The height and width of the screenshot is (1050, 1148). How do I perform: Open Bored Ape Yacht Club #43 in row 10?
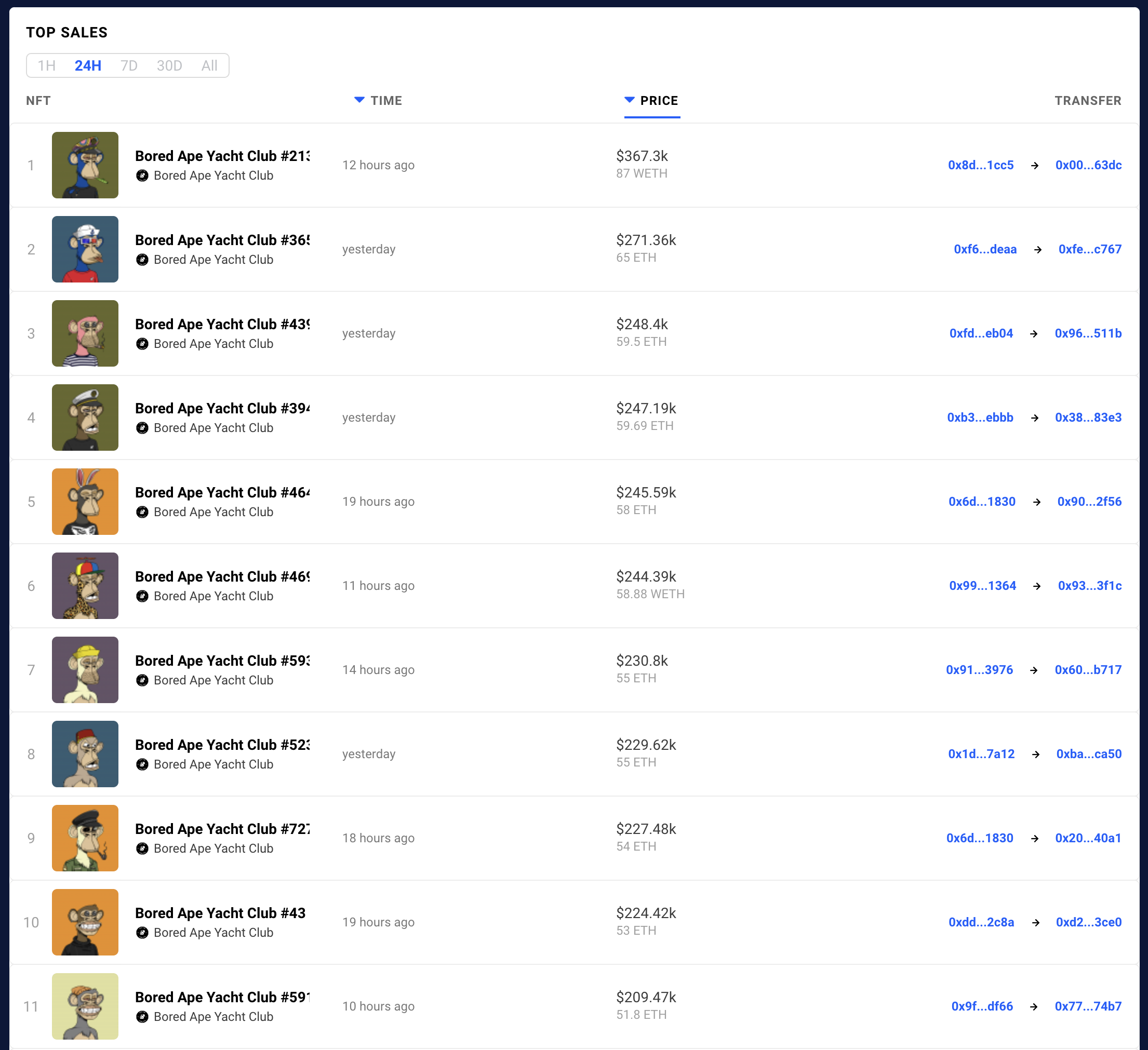click(220, 913)
